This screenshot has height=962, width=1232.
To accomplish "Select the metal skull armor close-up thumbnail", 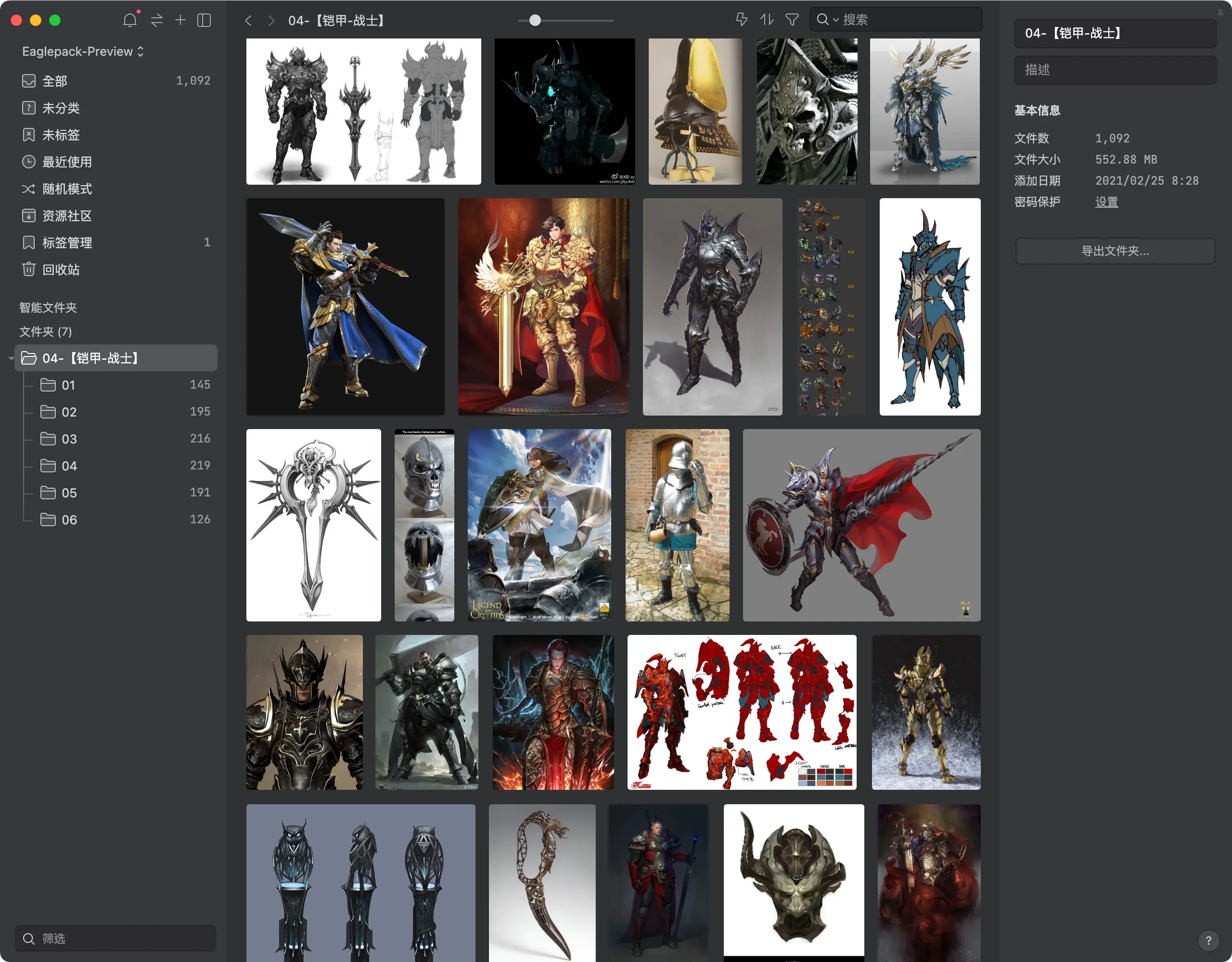I will click(807, 112).
